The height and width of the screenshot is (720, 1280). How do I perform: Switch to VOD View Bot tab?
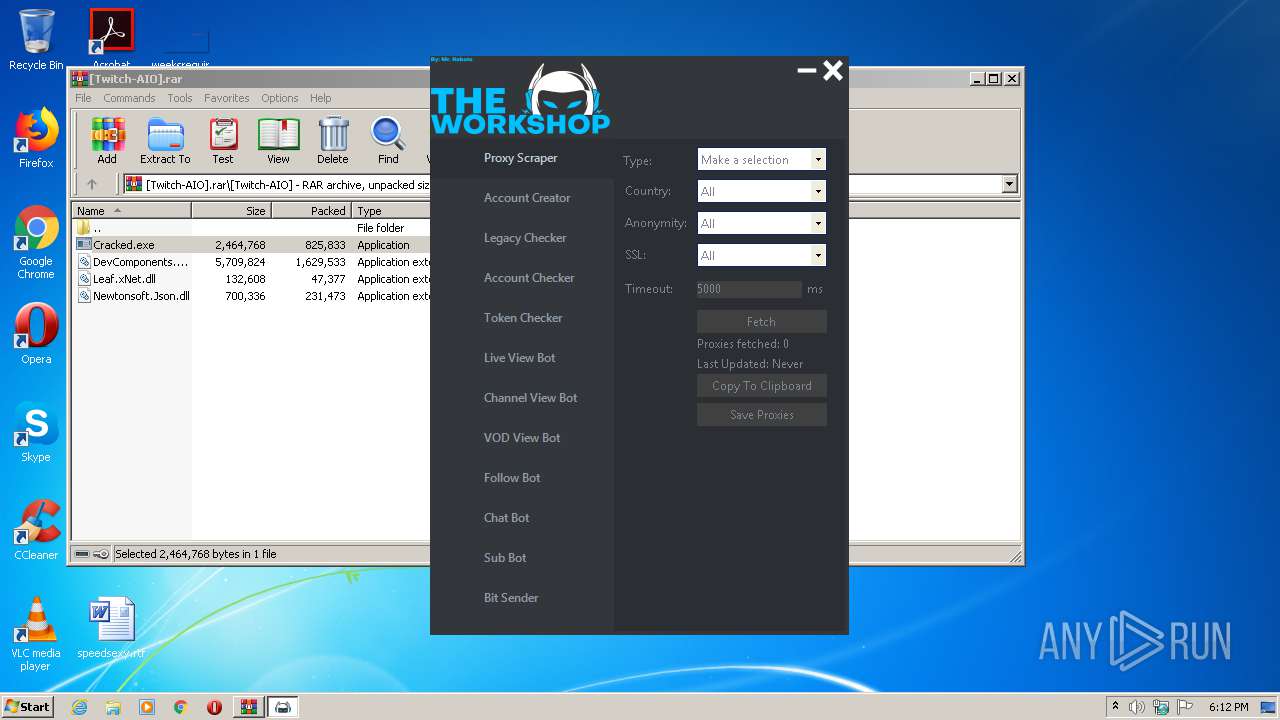coord(522,438)
